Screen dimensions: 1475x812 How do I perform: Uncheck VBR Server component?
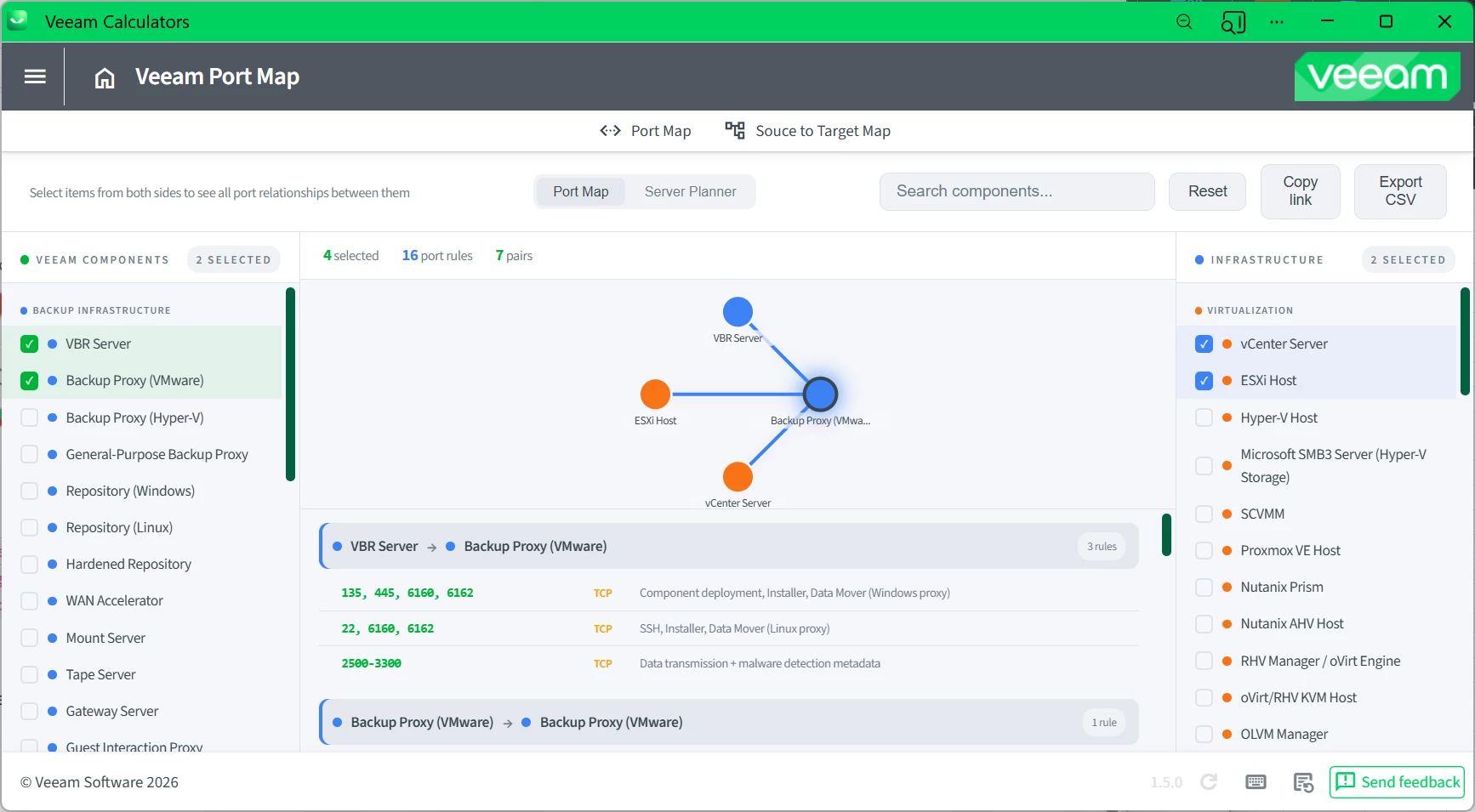30,344
